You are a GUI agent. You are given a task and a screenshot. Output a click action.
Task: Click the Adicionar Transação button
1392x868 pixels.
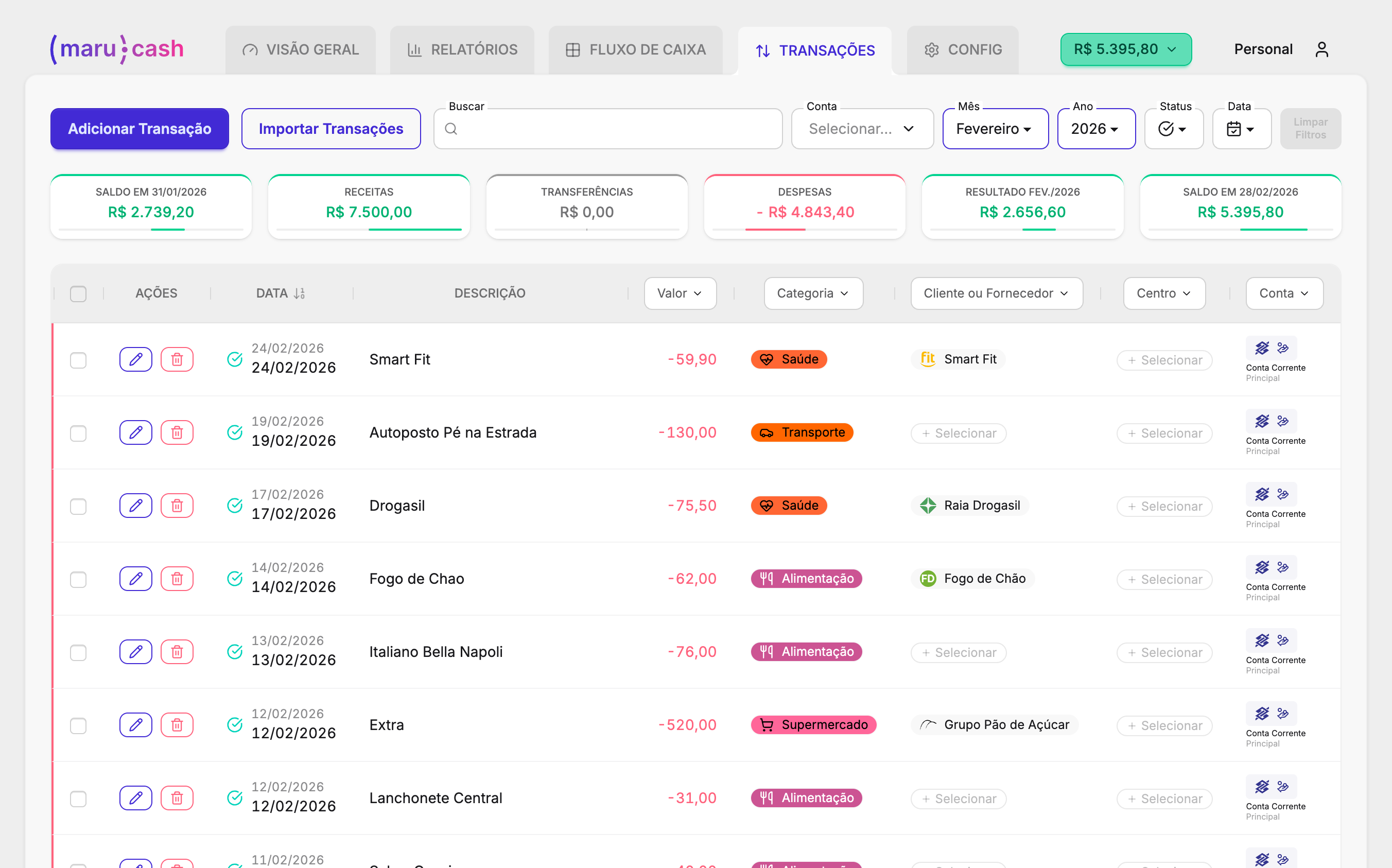coord(139,129)
